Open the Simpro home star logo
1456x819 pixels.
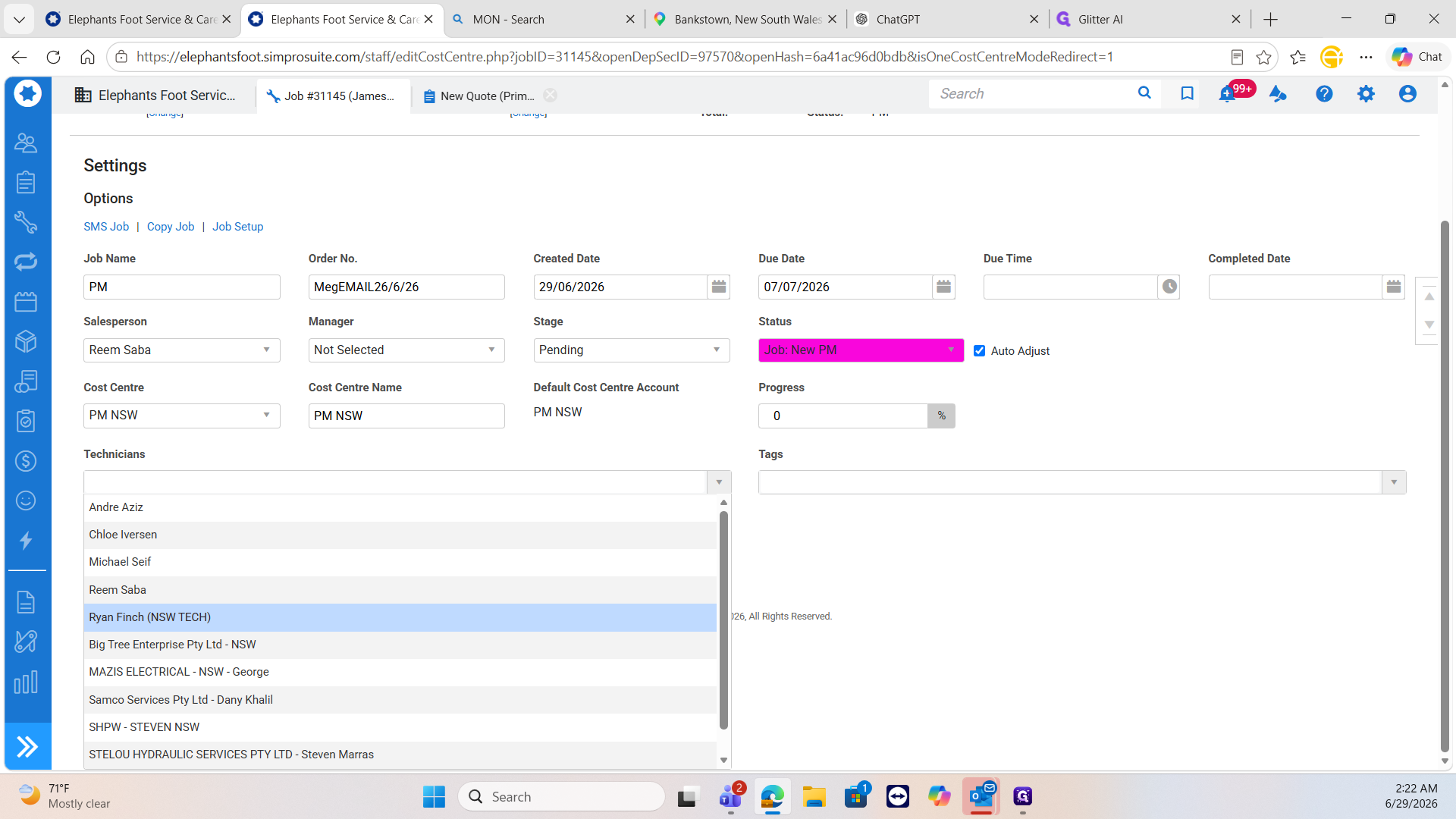tap(27, 93)
